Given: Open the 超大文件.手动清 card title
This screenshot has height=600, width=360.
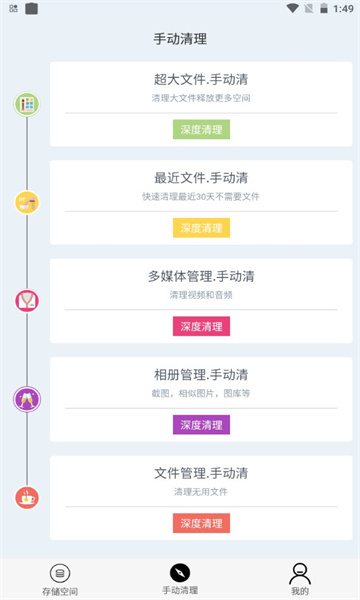Looking at the screenshot, I should coord(201,79).
